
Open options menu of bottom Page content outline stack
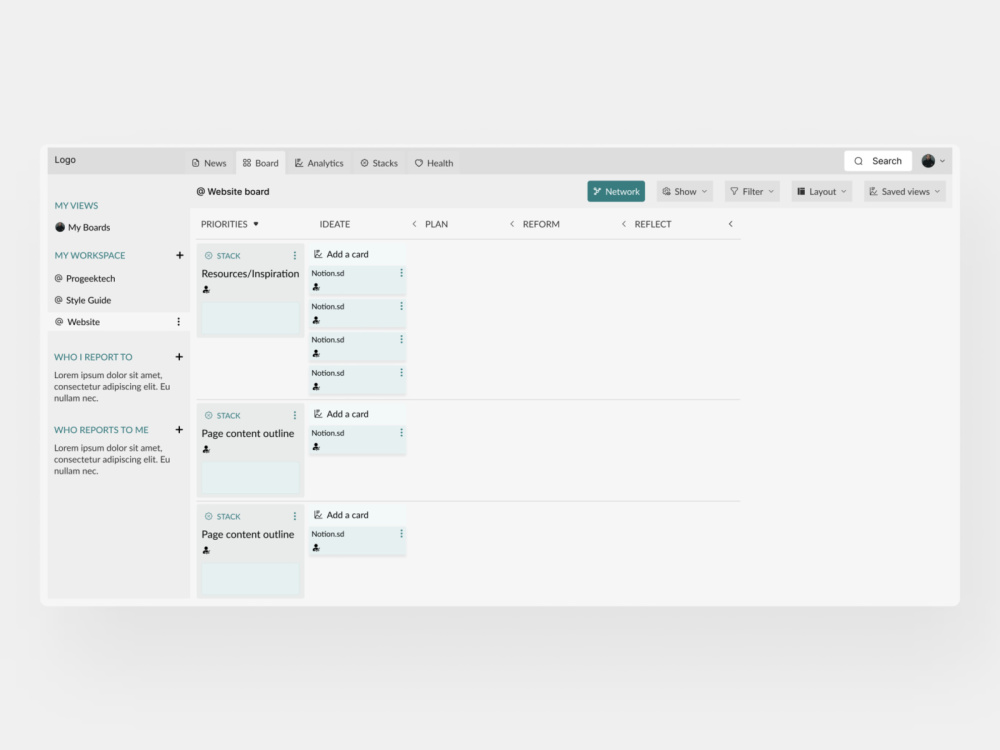(295, 517)
